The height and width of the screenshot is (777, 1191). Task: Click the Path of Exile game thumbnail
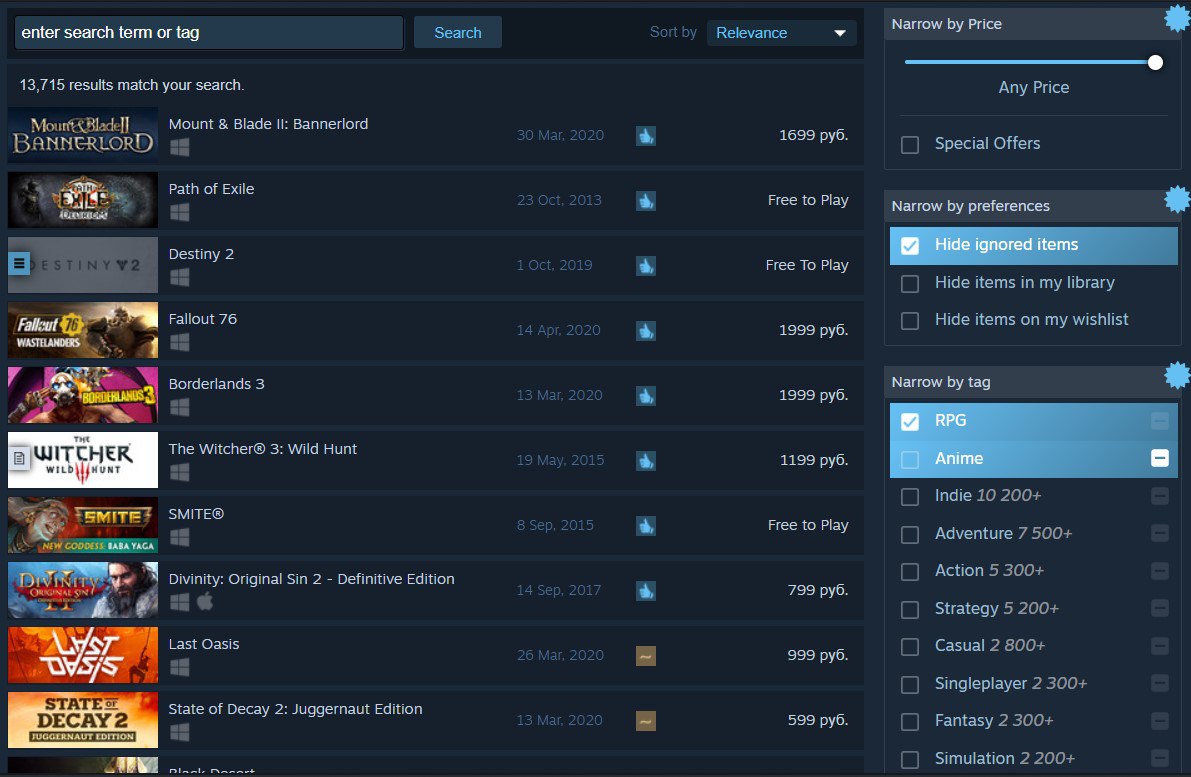tap(83, 200)
